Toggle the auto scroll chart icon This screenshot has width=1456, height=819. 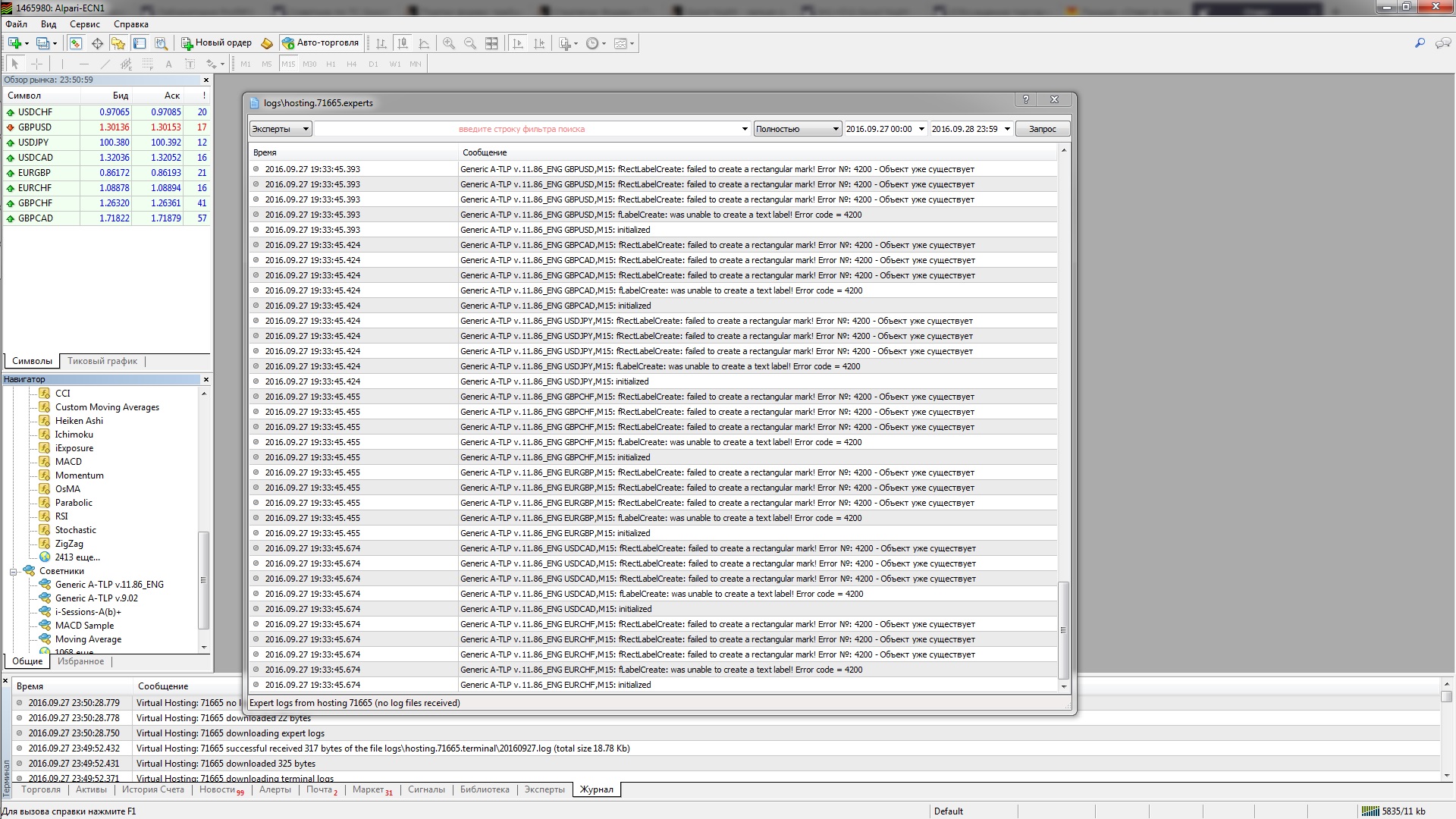[518, 43]
